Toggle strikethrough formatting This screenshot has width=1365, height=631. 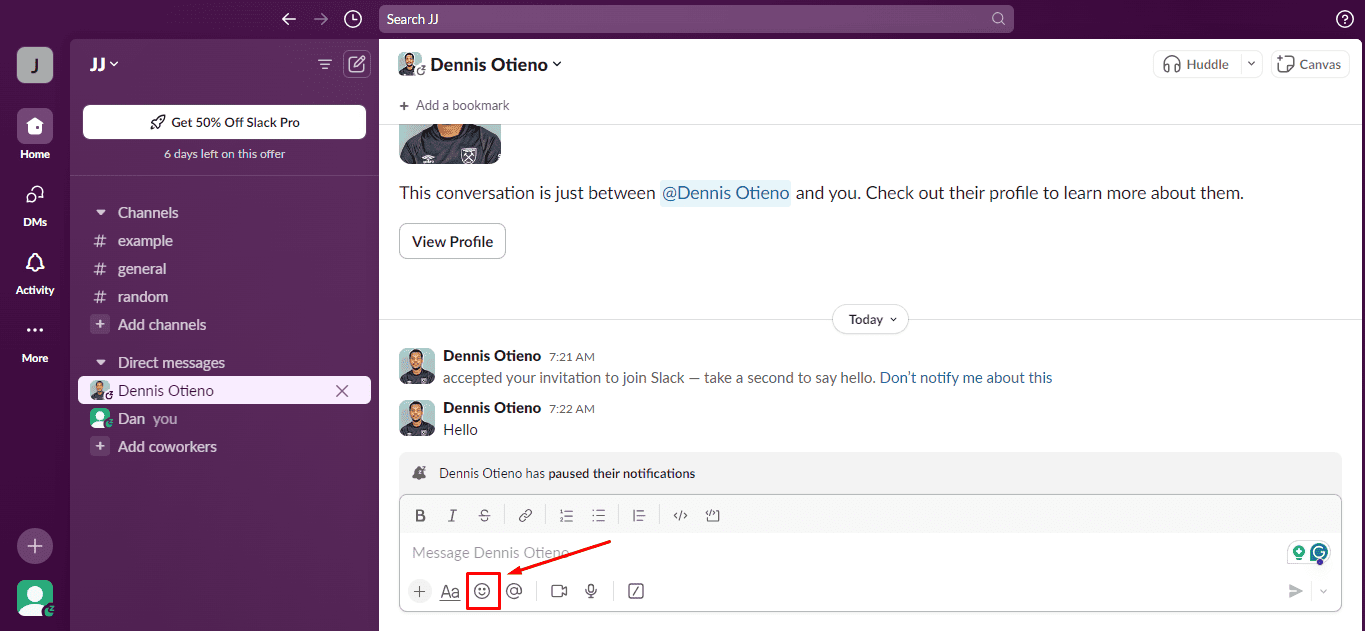point(484,516)
